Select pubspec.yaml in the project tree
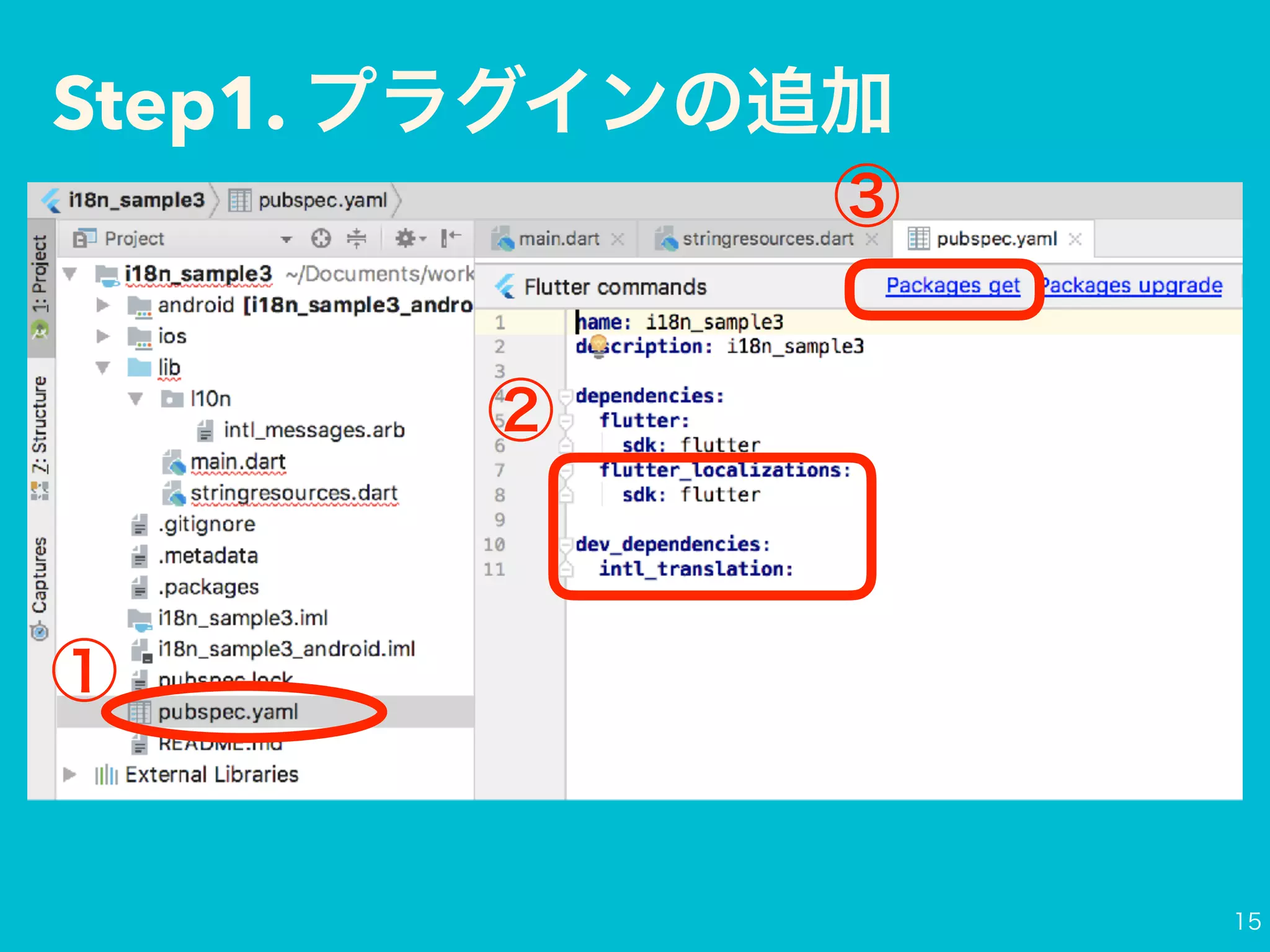The image size is (1270, 952). [228, 712]
